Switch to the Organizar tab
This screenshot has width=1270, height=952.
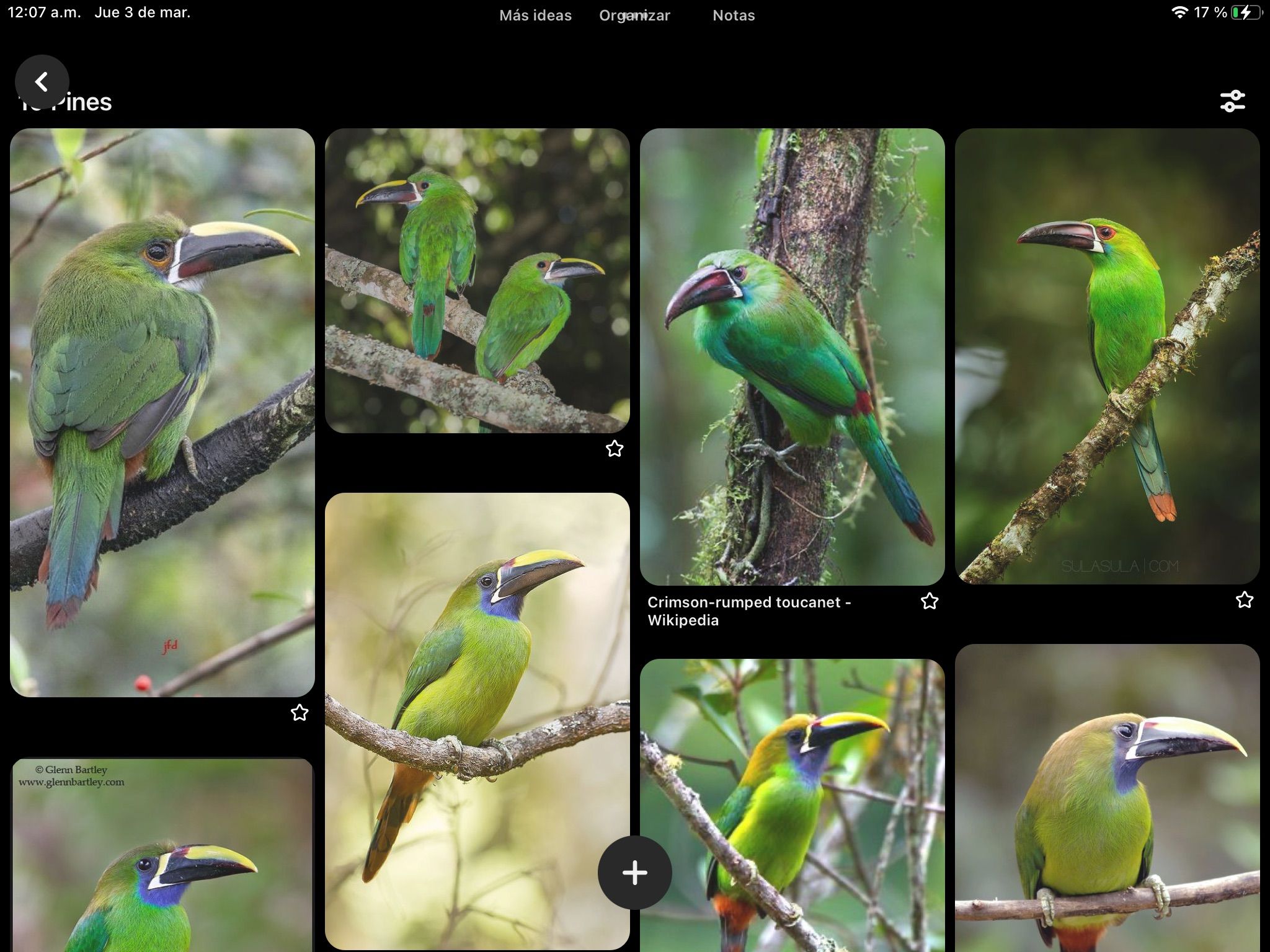(634, 15)
